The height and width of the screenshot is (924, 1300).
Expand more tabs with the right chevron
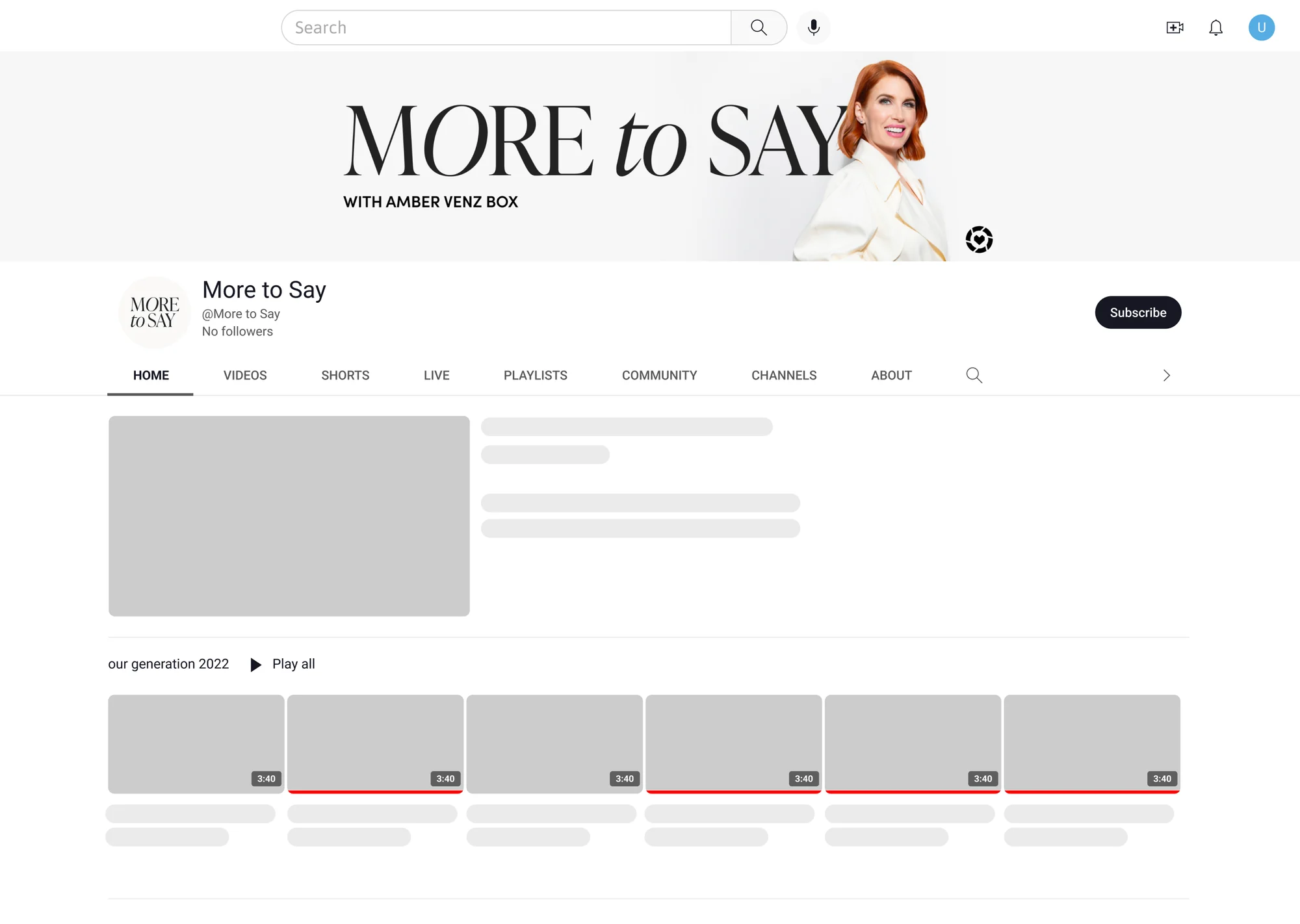pos(1167,375)
